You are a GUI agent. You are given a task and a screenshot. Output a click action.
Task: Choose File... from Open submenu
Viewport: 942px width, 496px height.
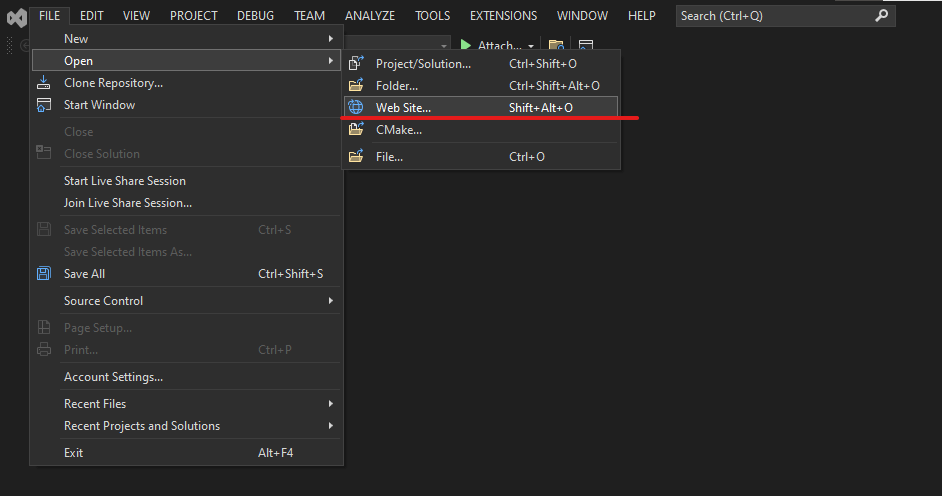(481, 157)
